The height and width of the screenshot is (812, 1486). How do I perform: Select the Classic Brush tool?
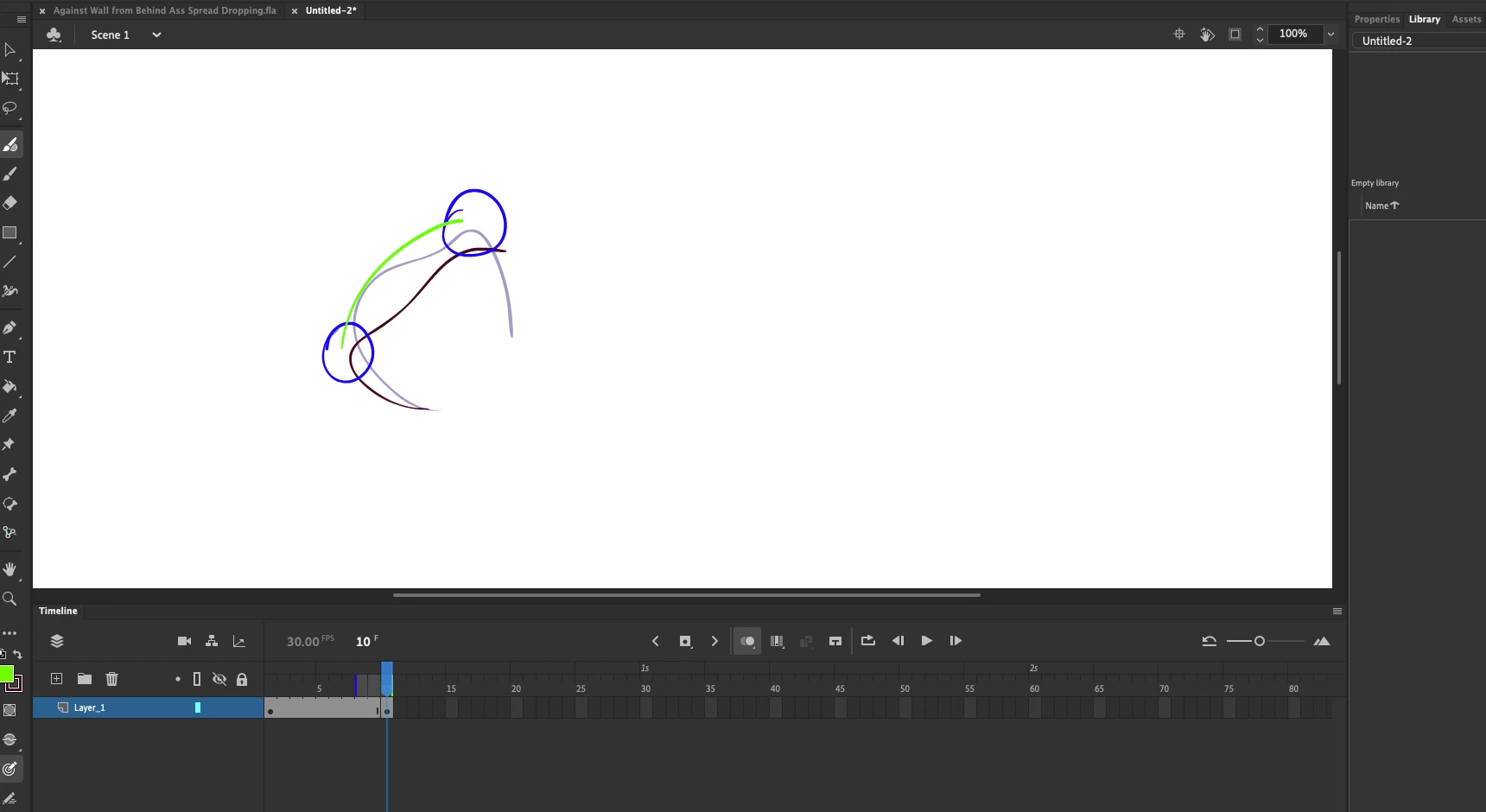tap(10, 174)
